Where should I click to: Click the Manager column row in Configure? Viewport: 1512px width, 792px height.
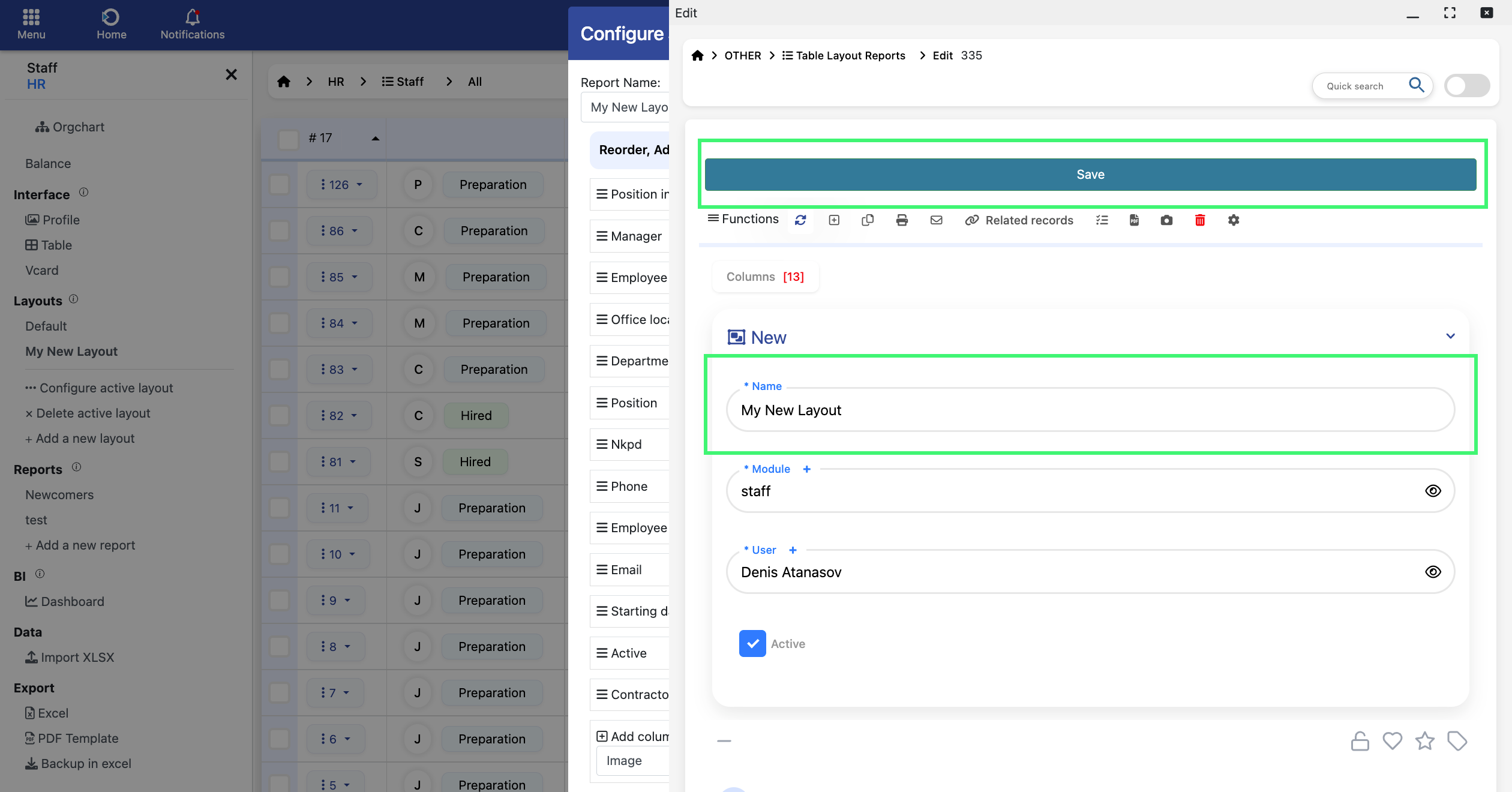click(x=629, y=236)
